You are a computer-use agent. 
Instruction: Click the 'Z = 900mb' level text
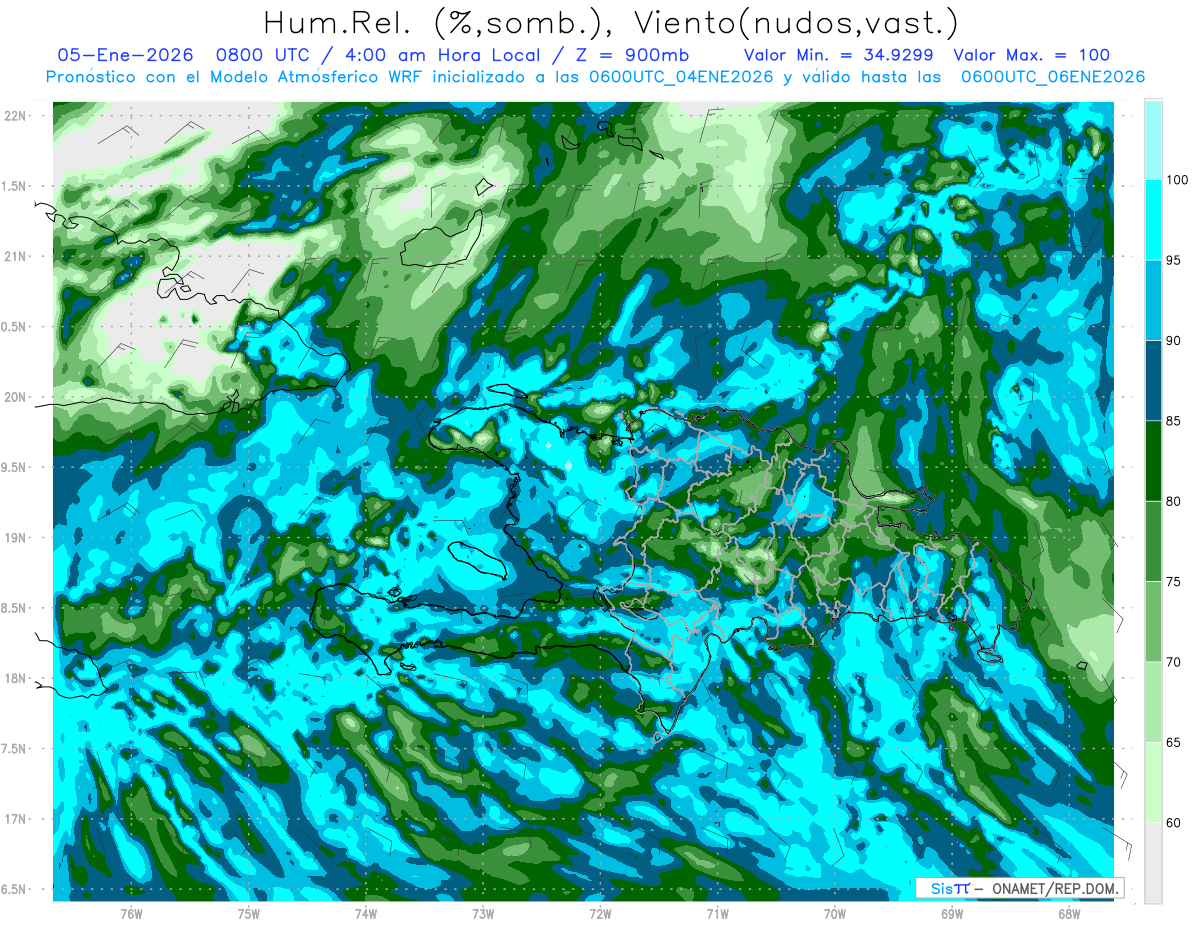coord(634,56)
